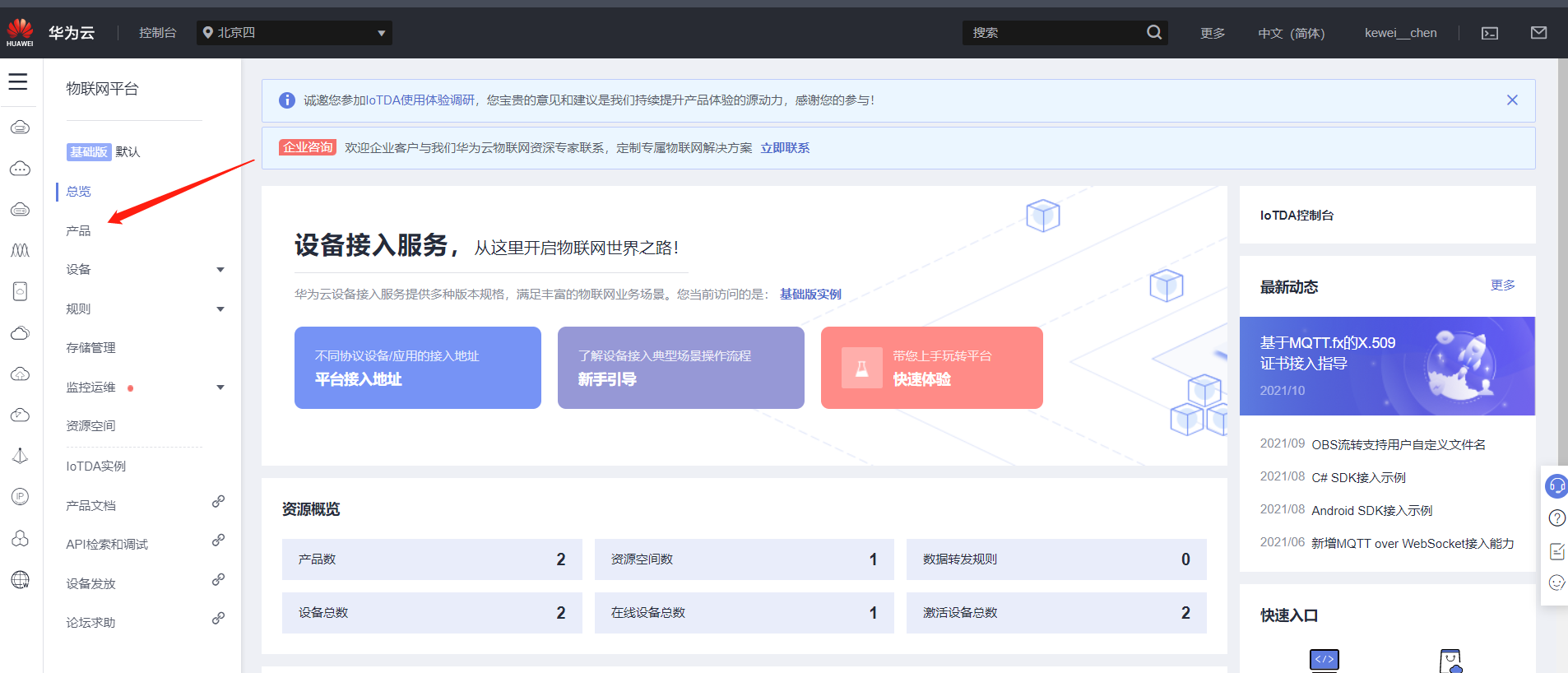
Task: Click the 激活设备总数 statistic card
Action: [x=1056, y=613]
